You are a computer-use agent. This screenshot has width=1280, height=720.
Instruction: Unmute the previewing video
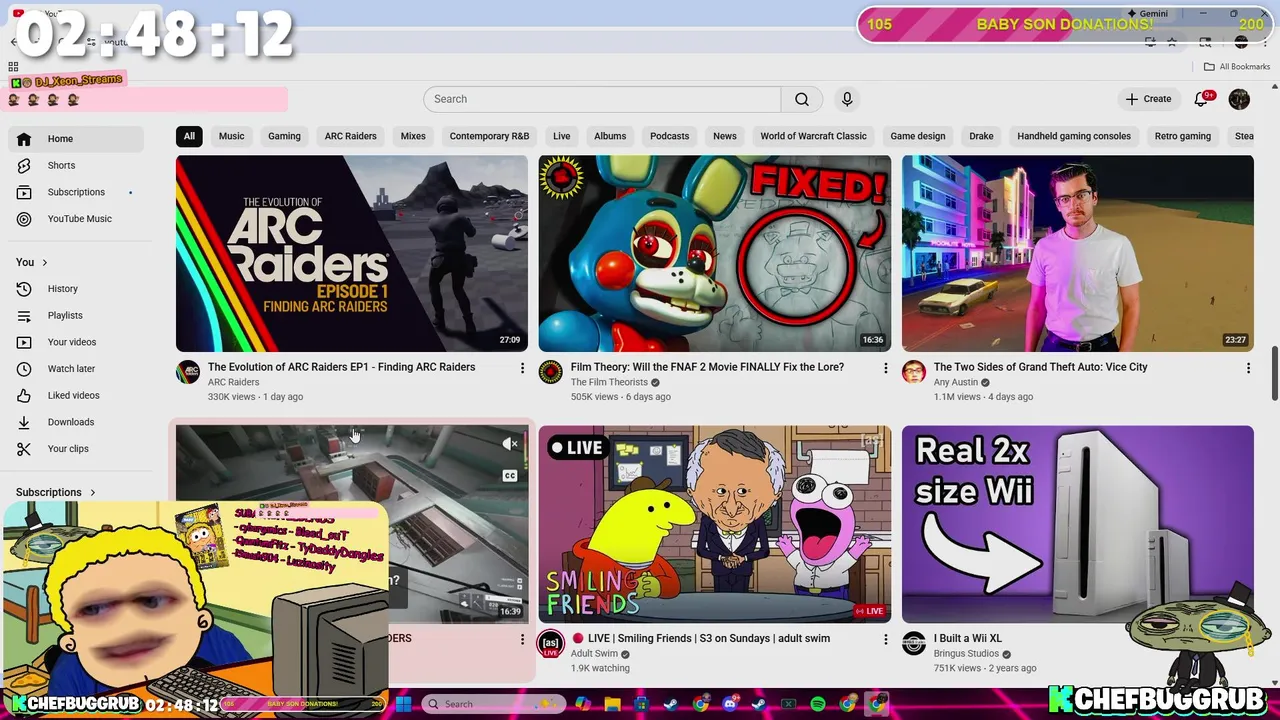[x=510, y=444]
